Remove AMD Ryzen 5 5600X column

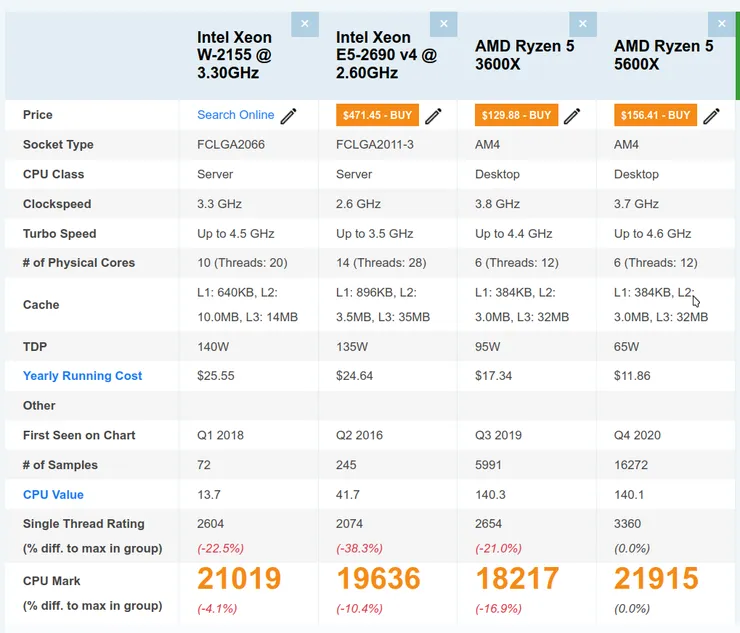click(x=722, y=24)
